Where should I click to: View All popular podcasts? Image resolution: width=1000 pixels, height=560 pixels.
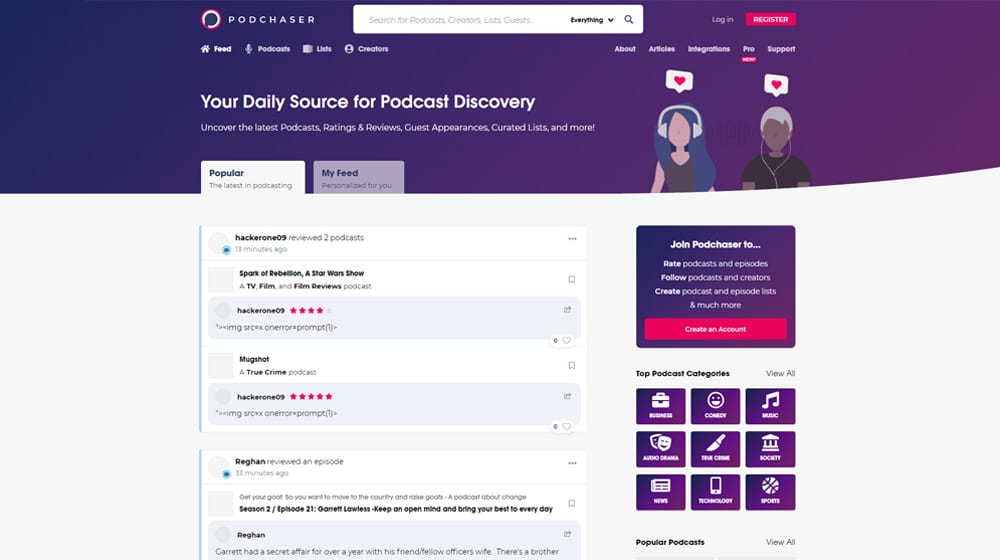[781, 542]
